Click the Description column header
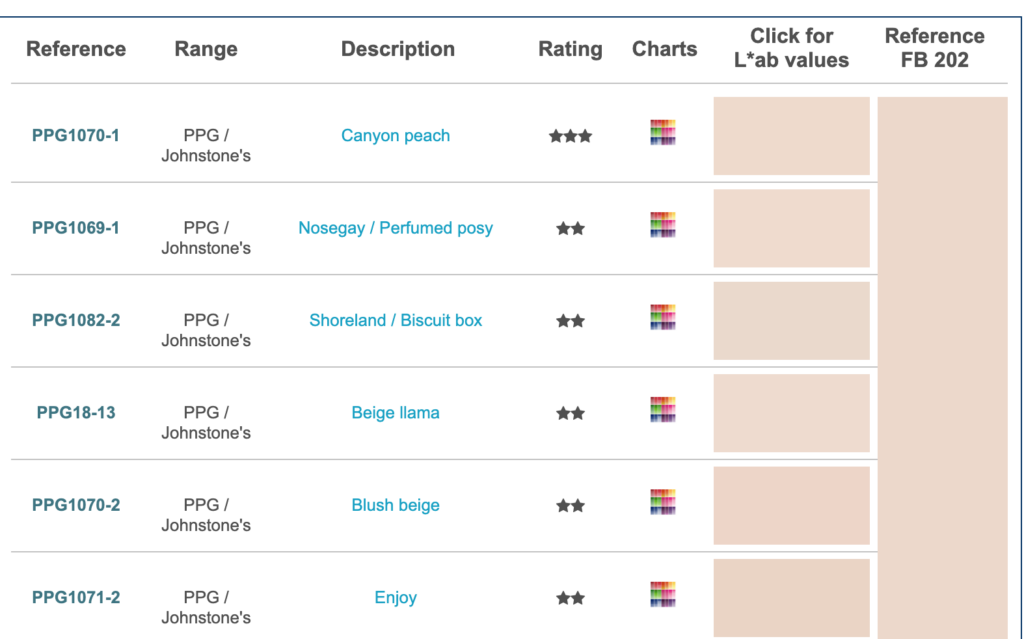 tap(397, 49)
